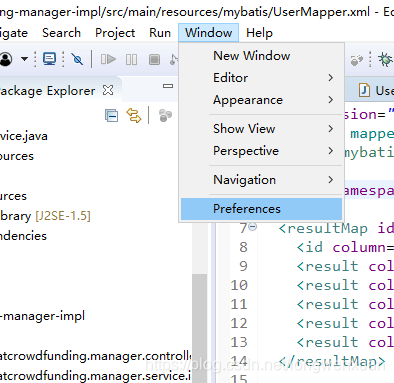Select the manager.controller package item

click(95, 356)
